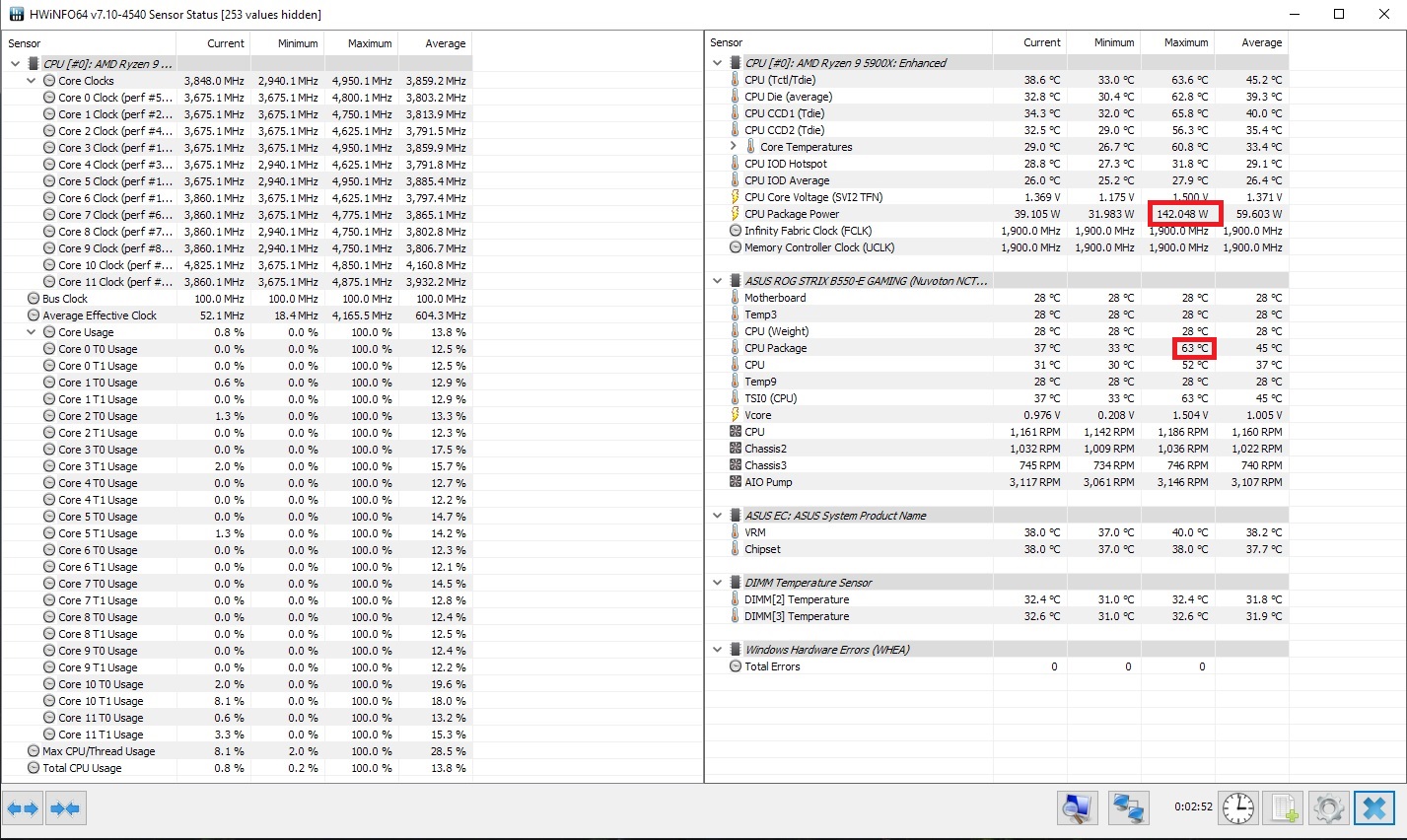Select the TSI0 (CPU) row
This screenshot has width=1407, height=840.
997,398
